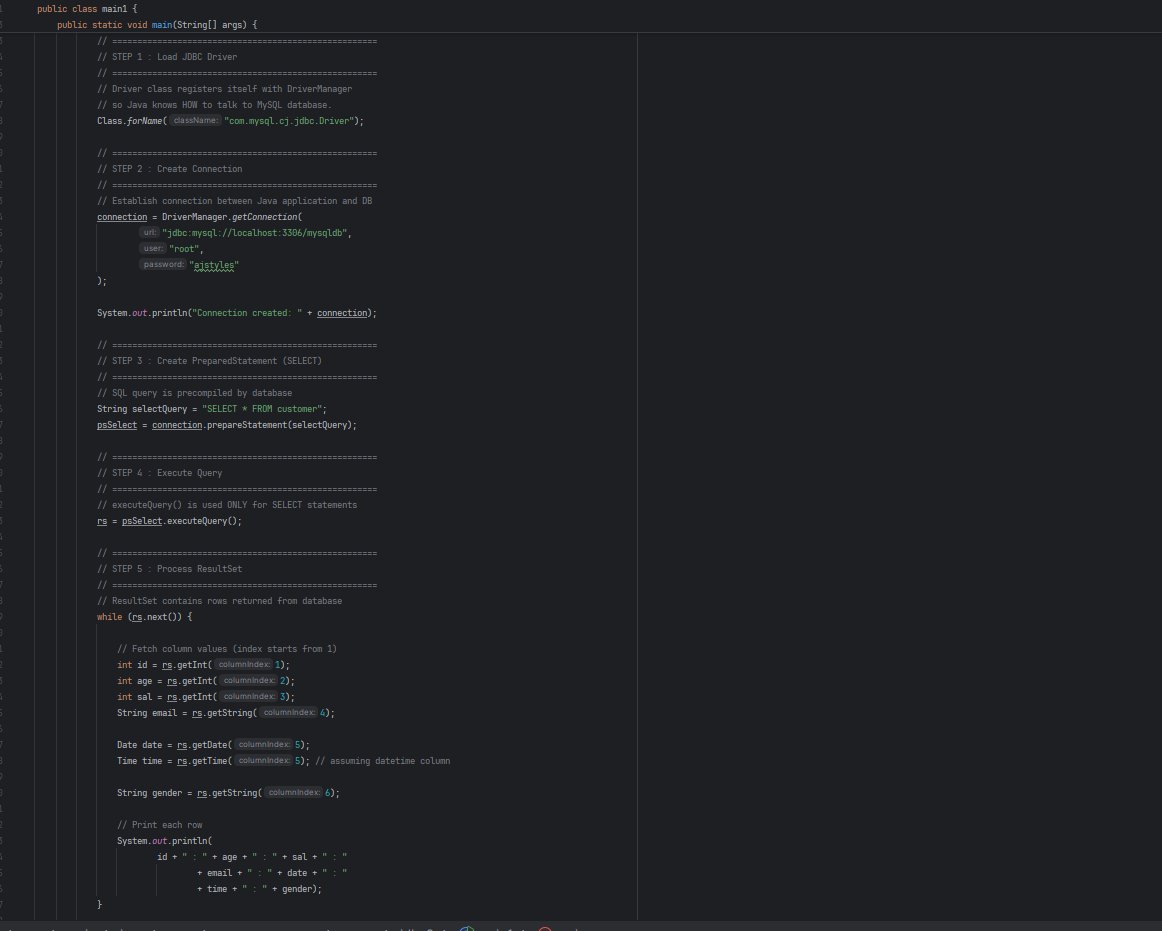
Task: Click the 'ResultSet contains rows returned' comment
Action: pos(219,601)
